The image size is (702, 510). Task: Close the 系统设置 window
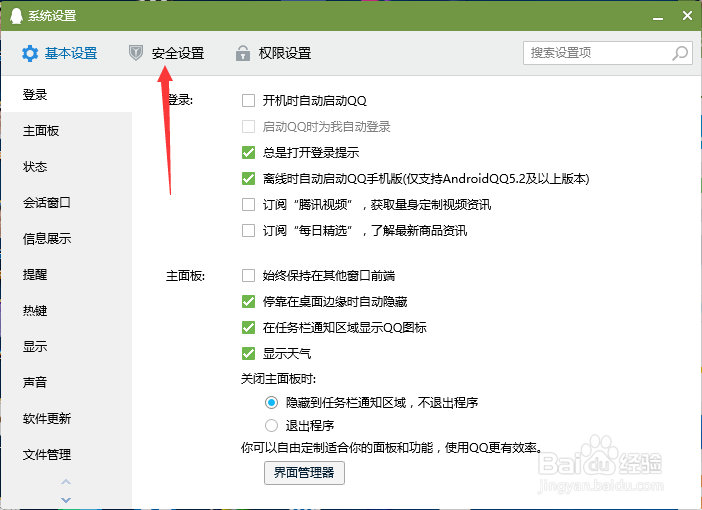coord(687,16)
